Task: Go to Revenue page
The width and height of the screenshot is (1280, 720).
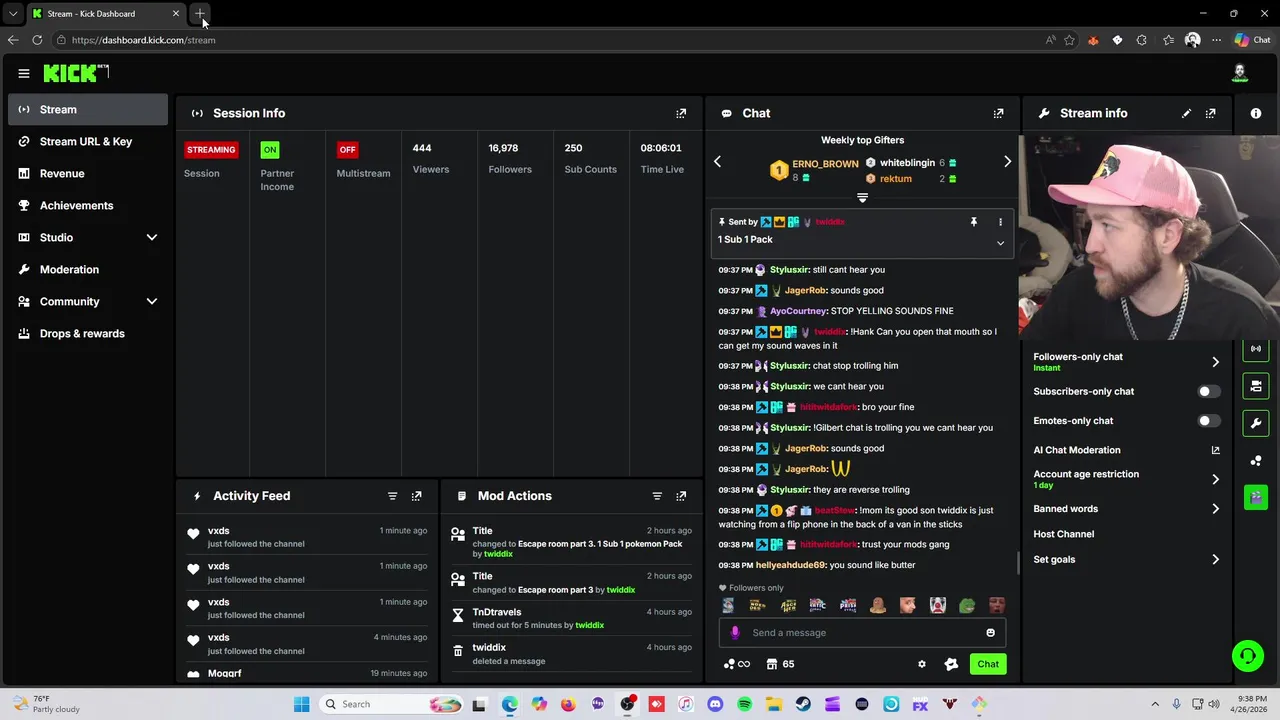Action: [x=88, y=173]
